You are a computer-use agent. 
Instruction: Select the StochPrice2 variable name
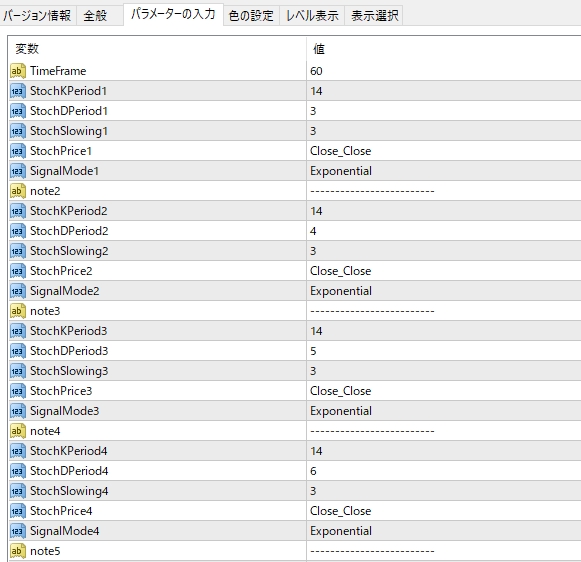click(x=61, y=271)
